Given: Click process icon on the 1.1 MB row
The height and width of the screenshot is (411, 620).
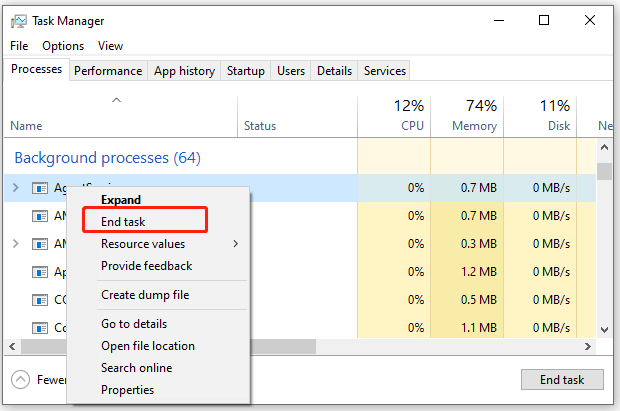Looking at the screenshot, I should click(x=40, y=328).
